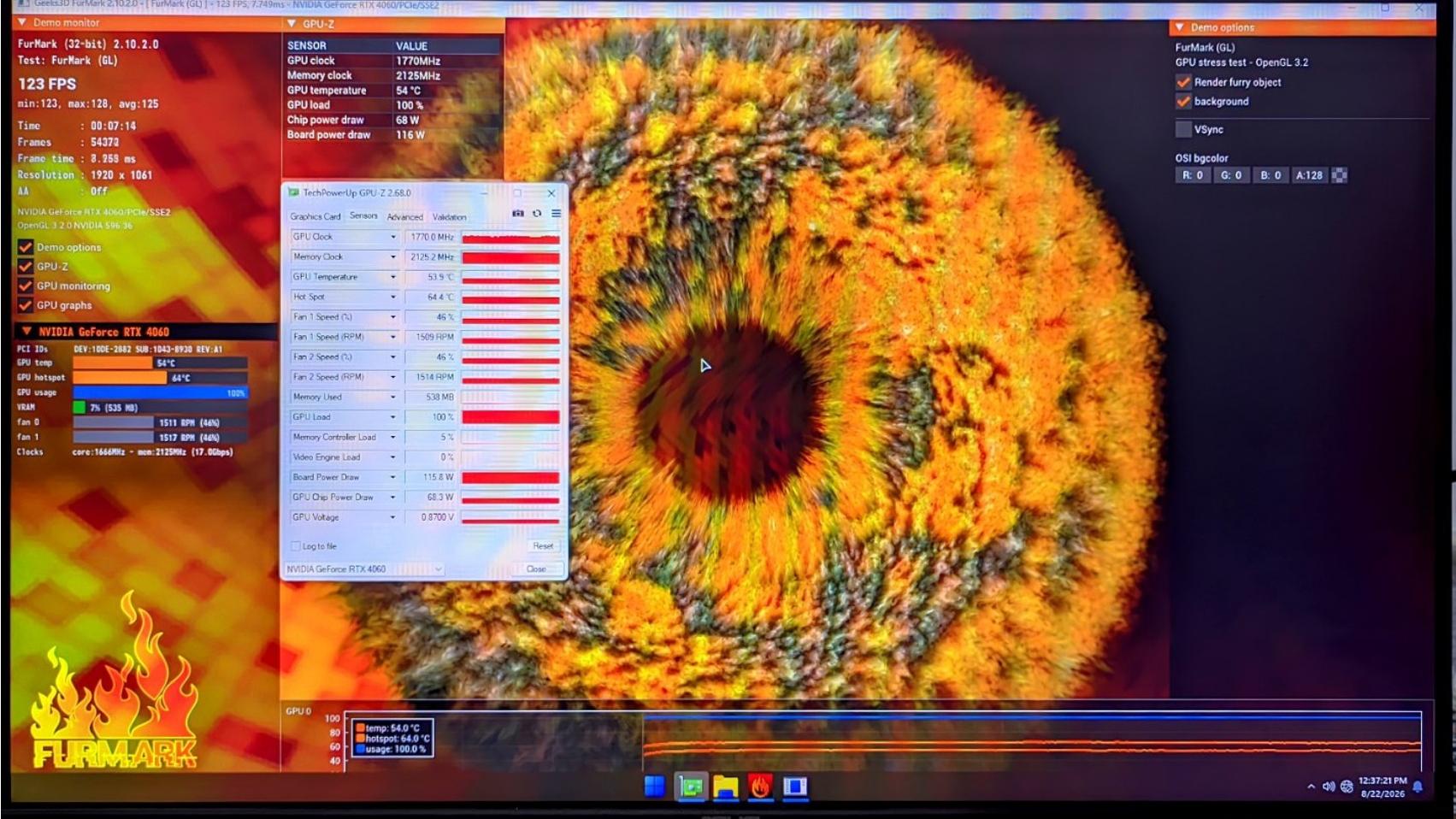Open the Board Power Draw dropdown
The width and height of the screenshot is (1456, 819).
(x=393, y=477)
